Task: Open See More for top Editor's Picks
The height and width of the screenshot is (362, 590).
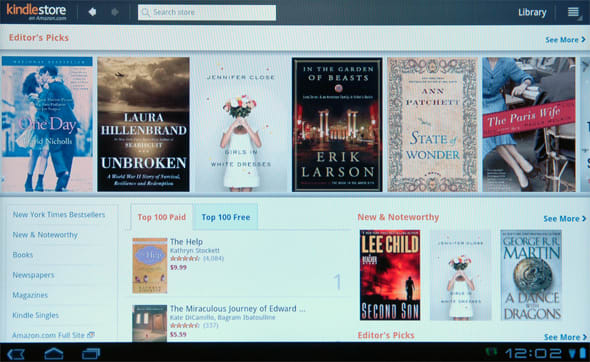Action: pos(566,40)
